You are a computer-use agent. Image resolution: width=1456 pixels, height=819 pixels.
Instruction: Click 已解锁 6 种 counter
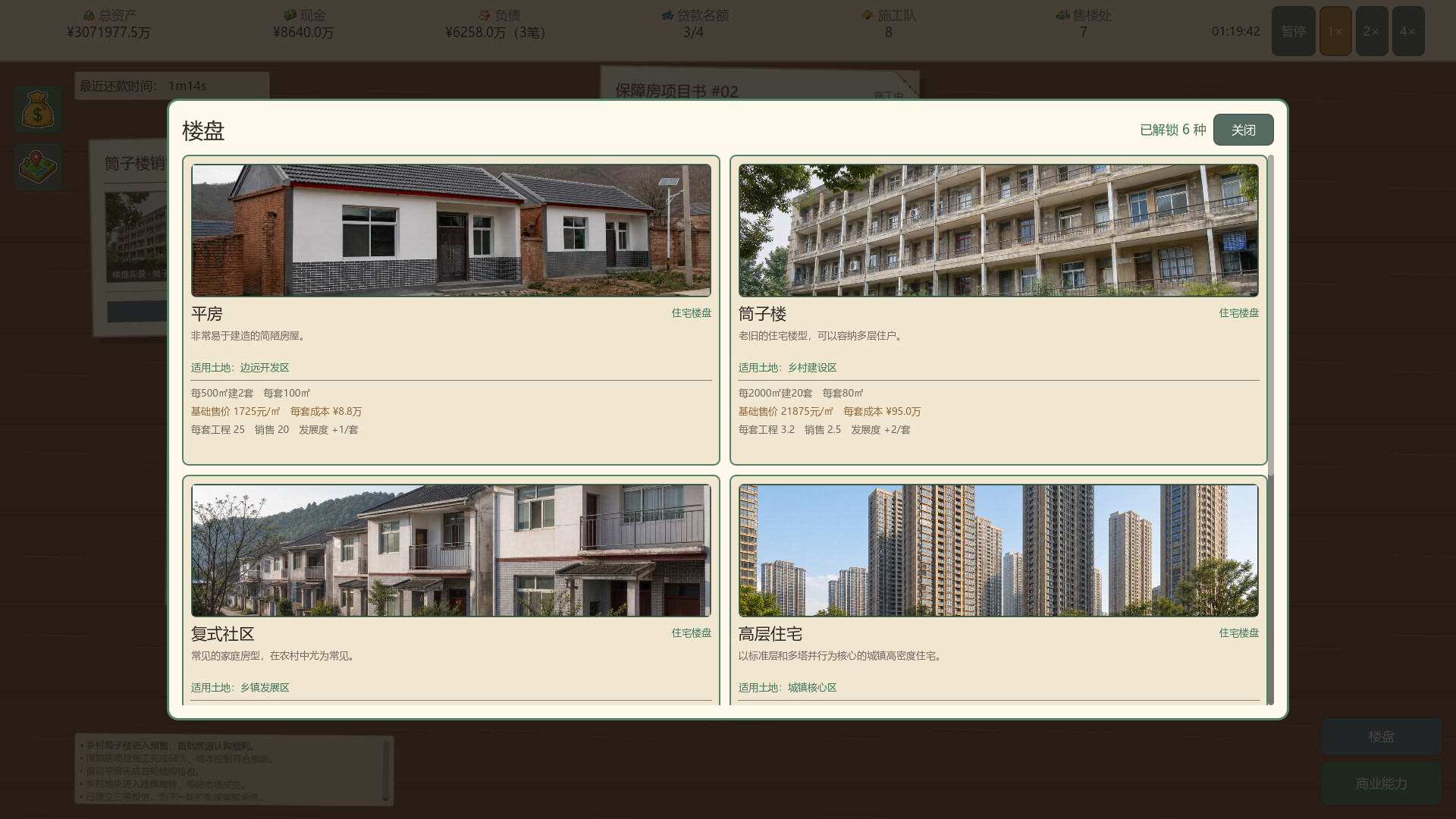coord(1172,130)
